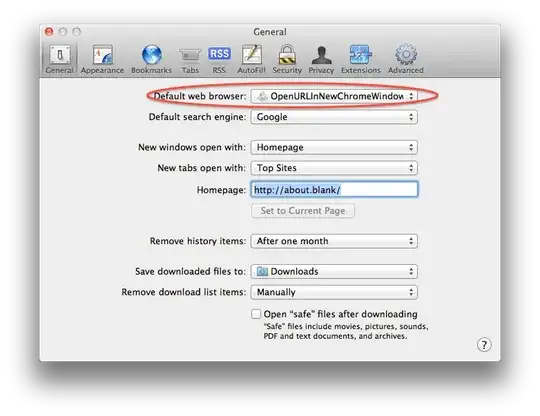Open the Advanced gear icon
540x416 pixels.
pos(406,54)
